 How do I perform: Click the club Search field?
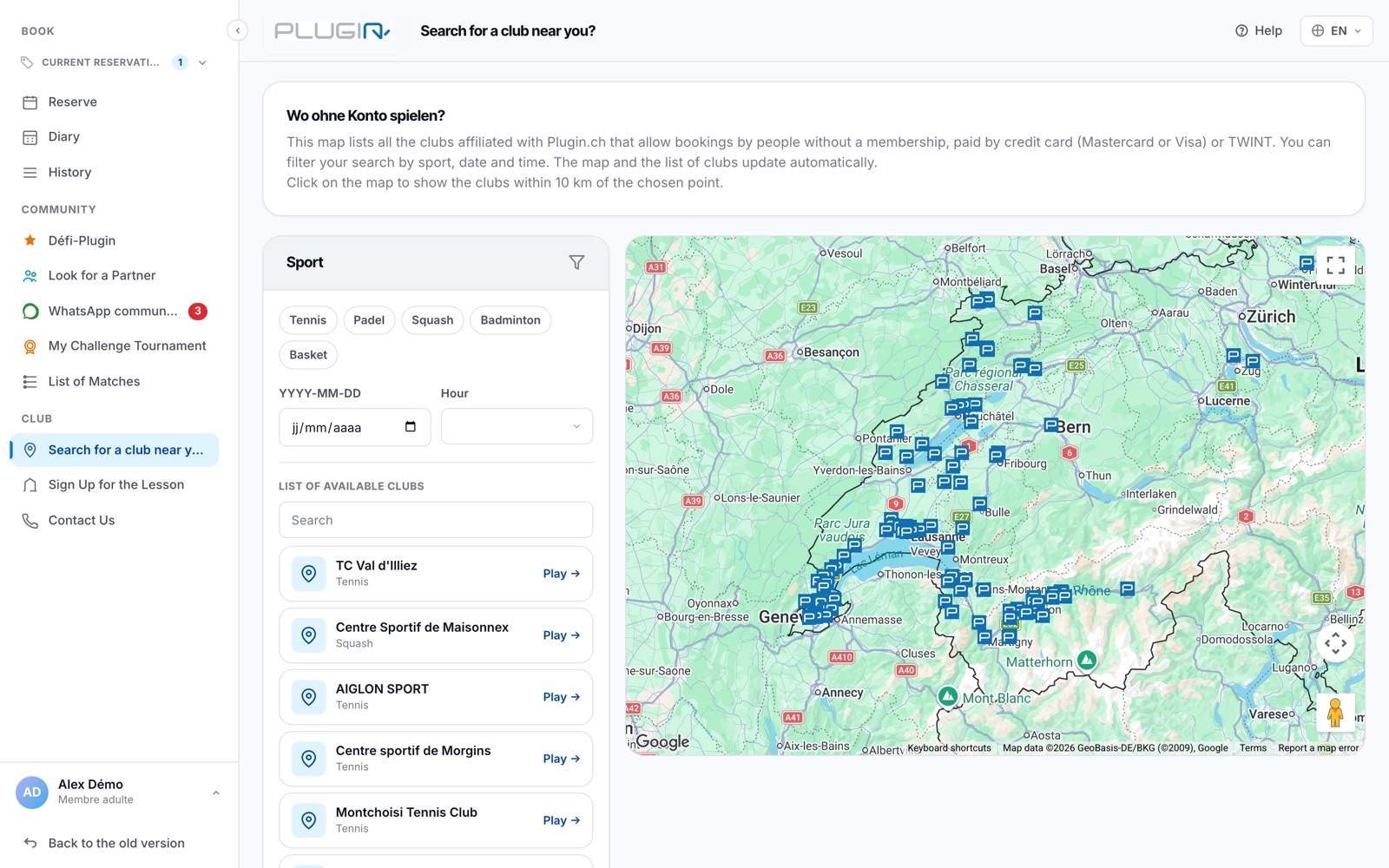pyautogui.click(x=436, y=520)
